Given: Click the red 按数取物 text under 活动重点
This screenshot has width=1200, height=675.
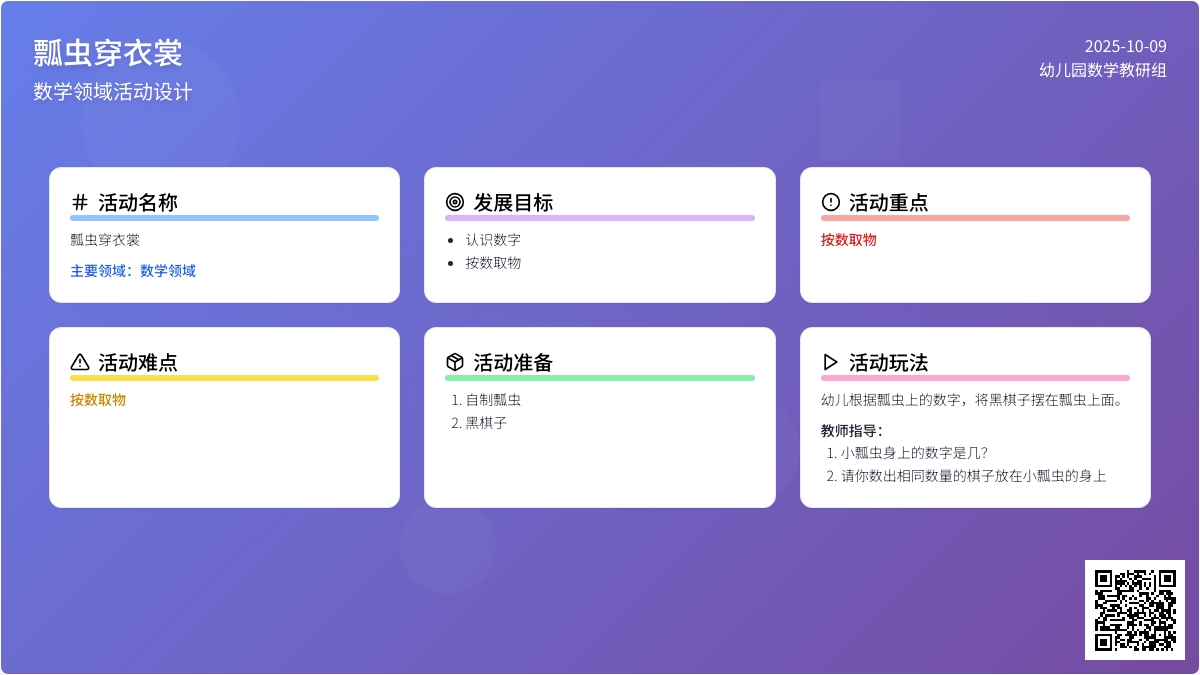Looking at the screenshot, I should point(849,240).
